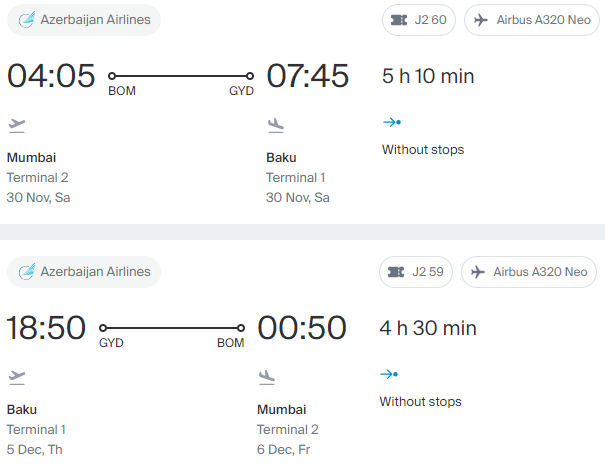
Task: Click the blue direct-flight arrow icon for first flight
Action: [392, 123]
